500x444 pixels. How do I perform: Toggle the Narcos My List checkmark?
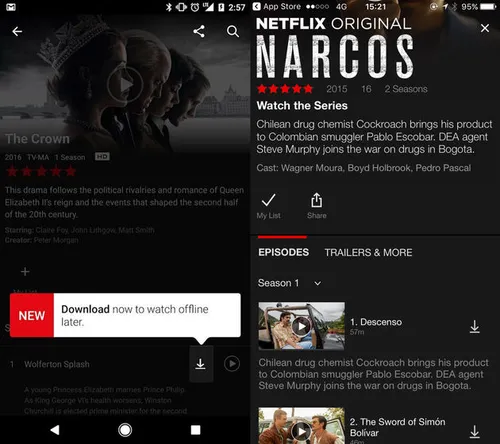click(x=268, y=206)
